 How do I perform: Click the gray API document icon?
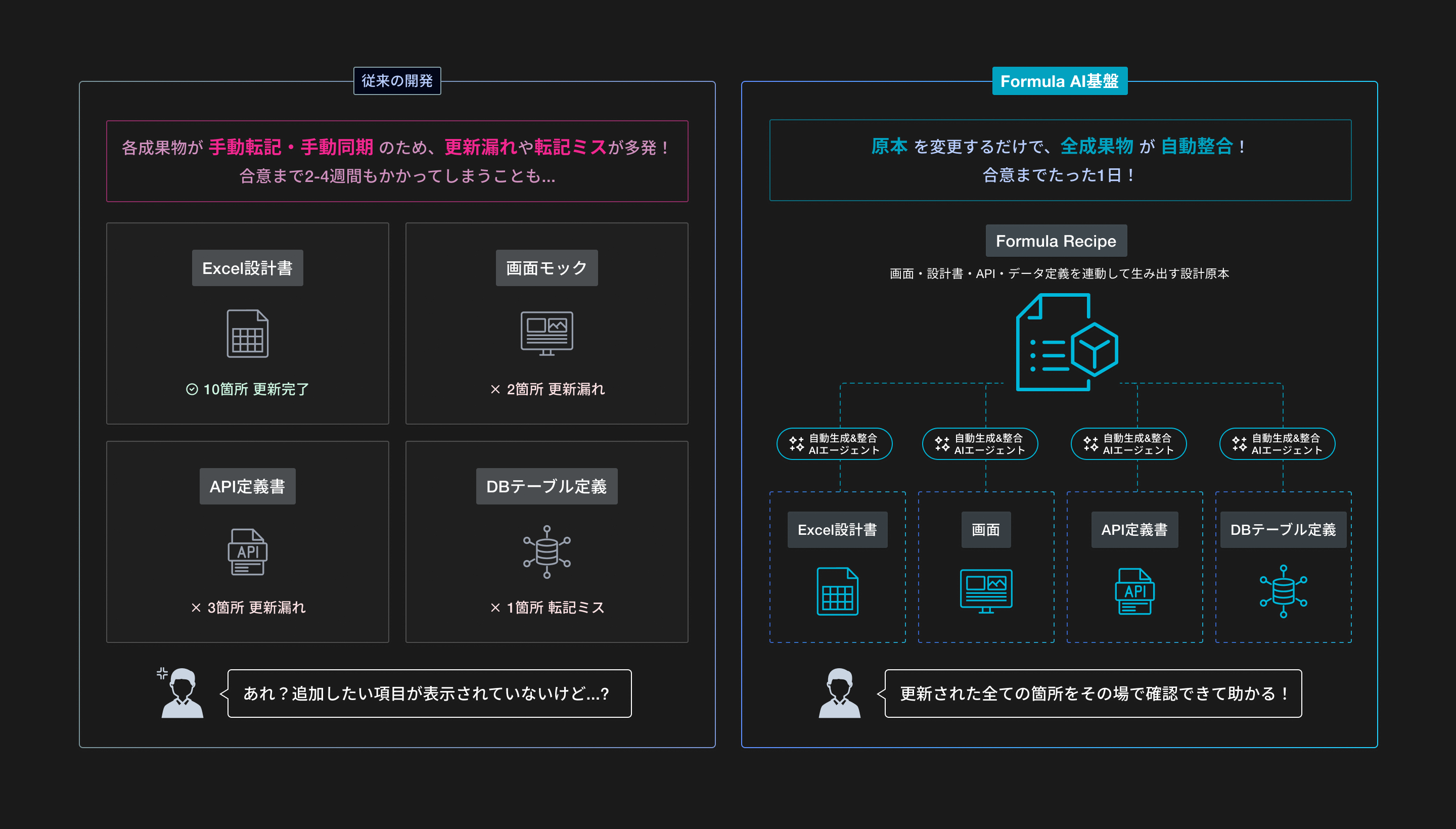pos(247,551)
